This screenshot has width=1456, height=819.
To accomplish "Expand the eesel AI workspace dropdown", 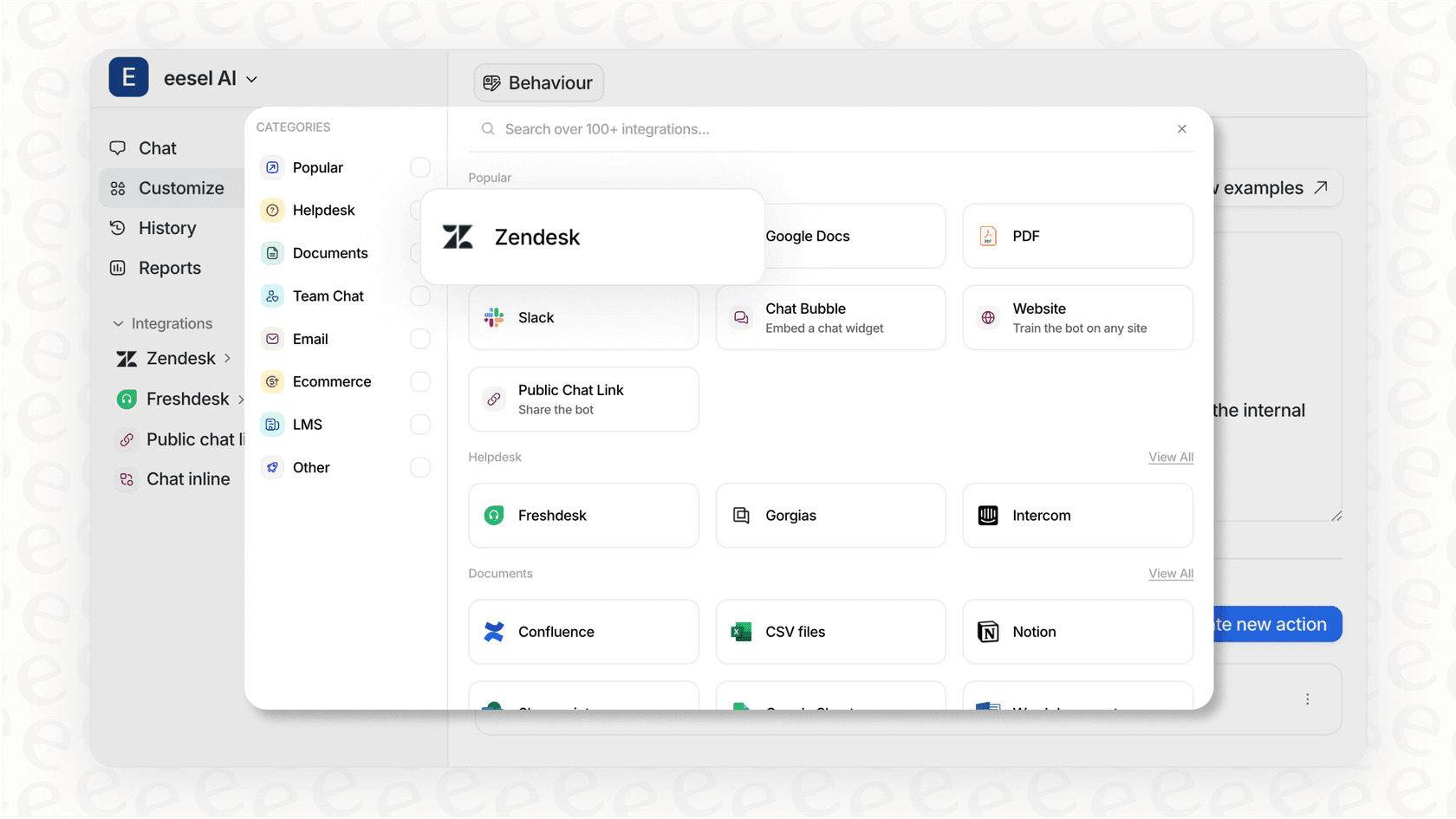I will coord(251,78).
